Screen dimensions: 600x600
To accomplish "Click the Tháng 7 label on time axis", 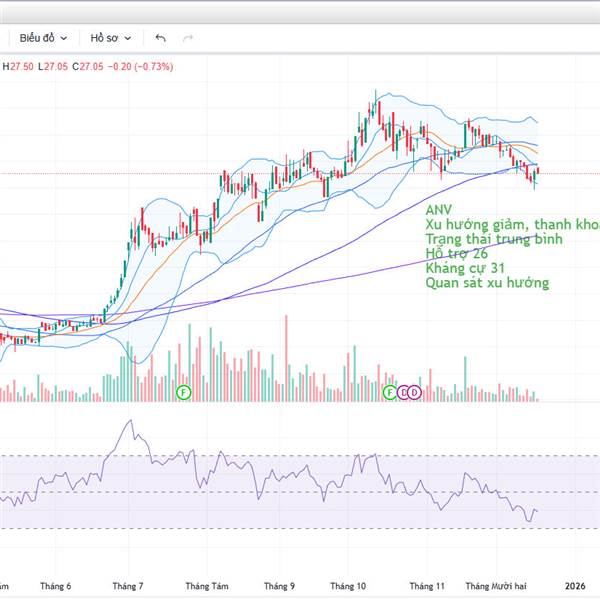I will (x=128, y=586).
